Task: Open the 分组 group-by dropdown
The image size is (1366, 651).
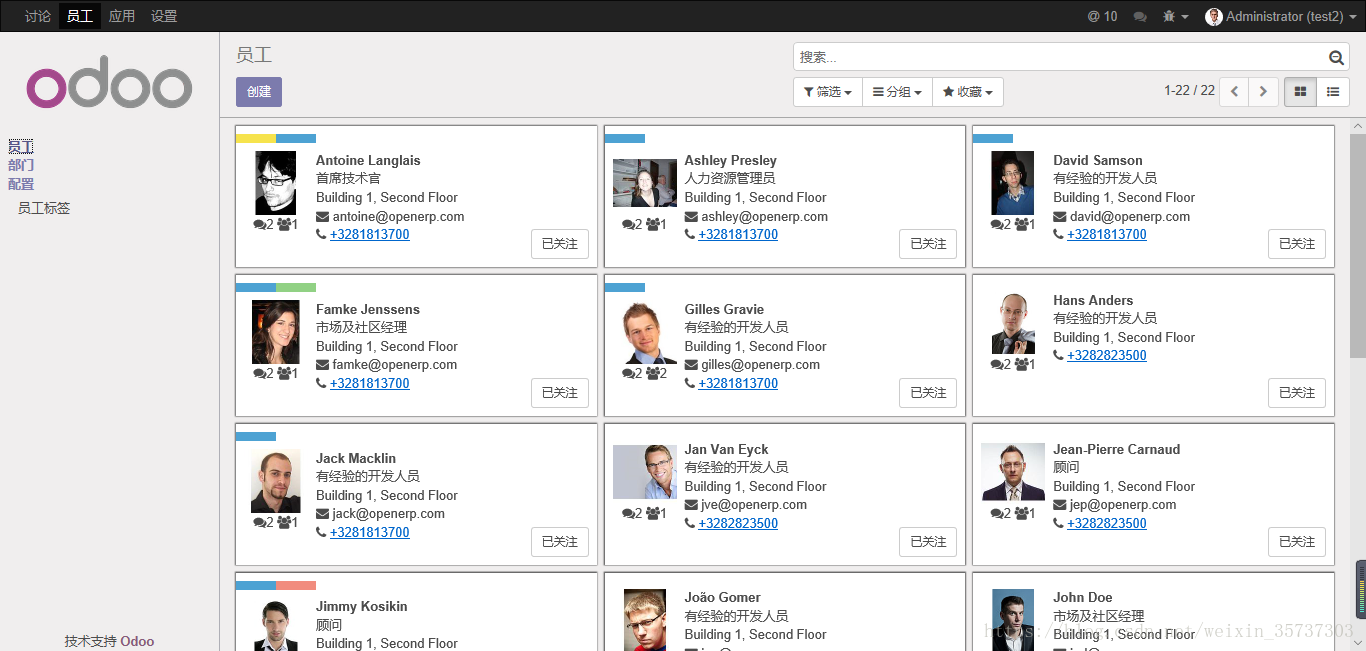Action: pyautogui.click(x=897, y=92)
